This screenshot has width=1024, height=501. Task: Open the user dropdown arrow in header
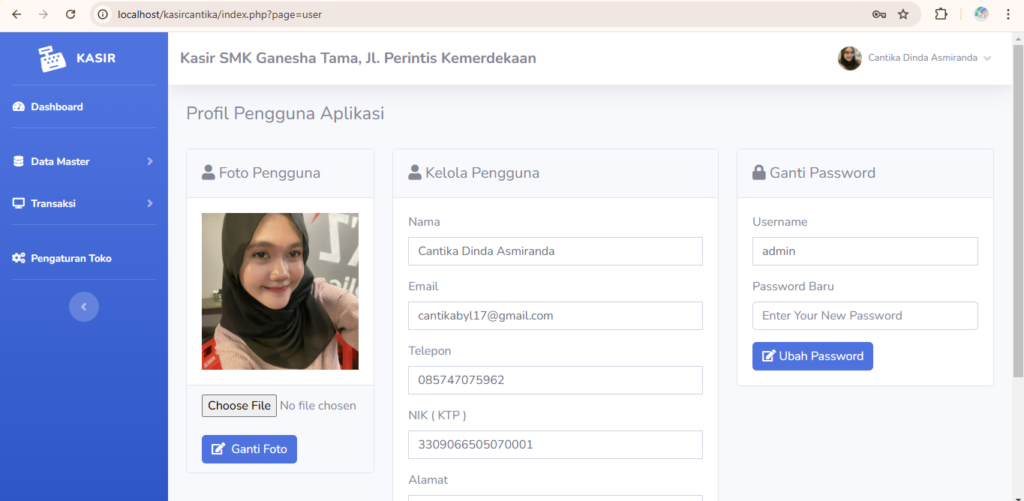coord(987,58)
